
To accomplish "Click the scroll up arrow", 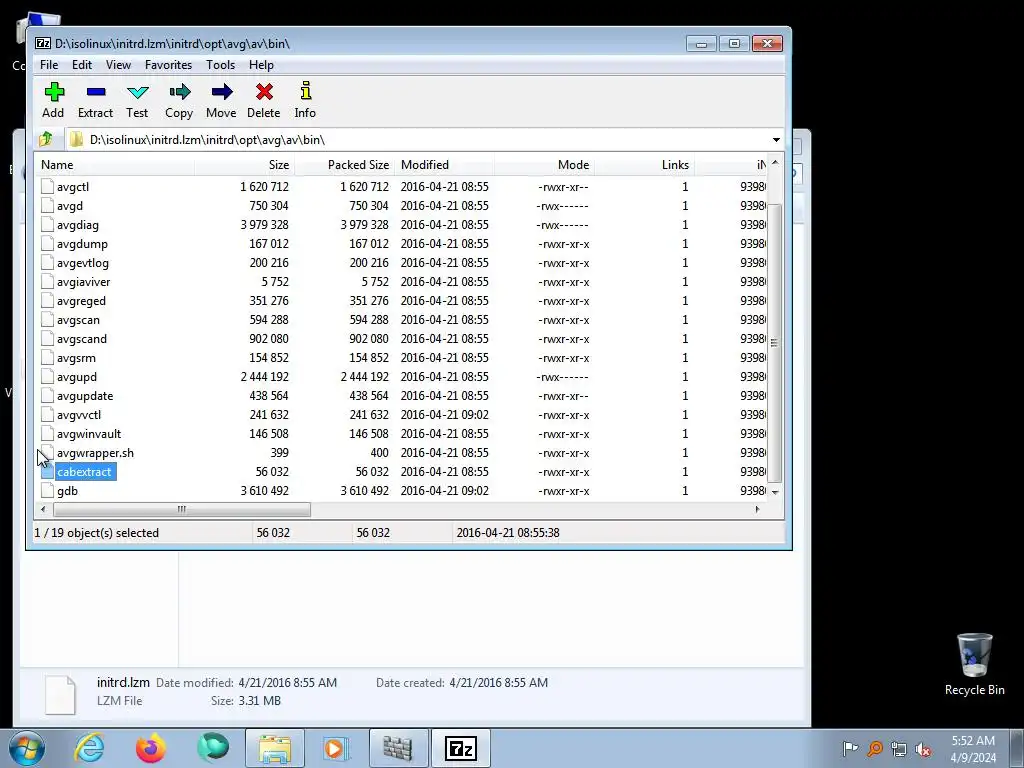I will pyautogui.click(x=775, y=163).
